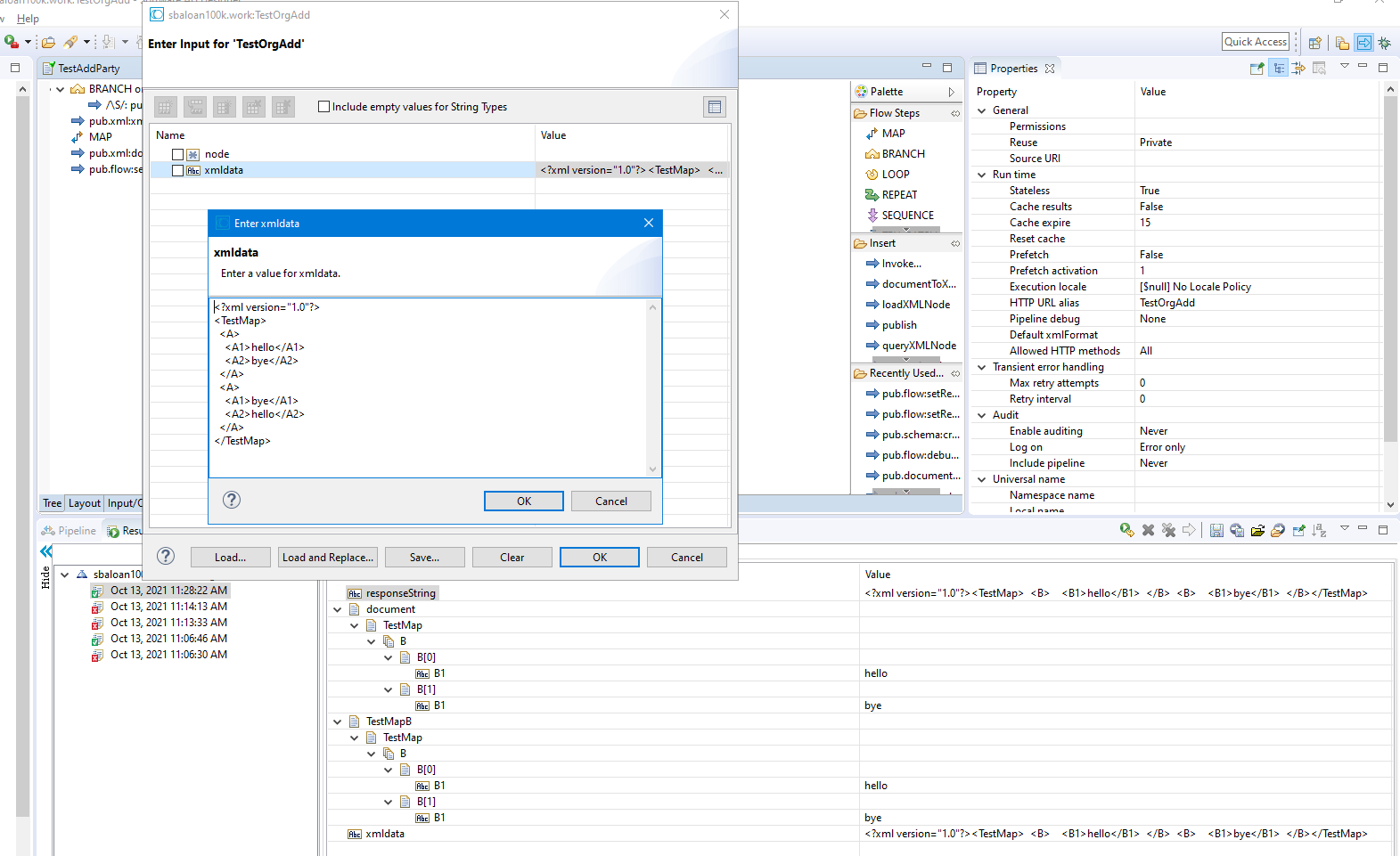Close the Enter xmldata dialog
This screenshot has height=856, width=1400.
tap(649, 223)
